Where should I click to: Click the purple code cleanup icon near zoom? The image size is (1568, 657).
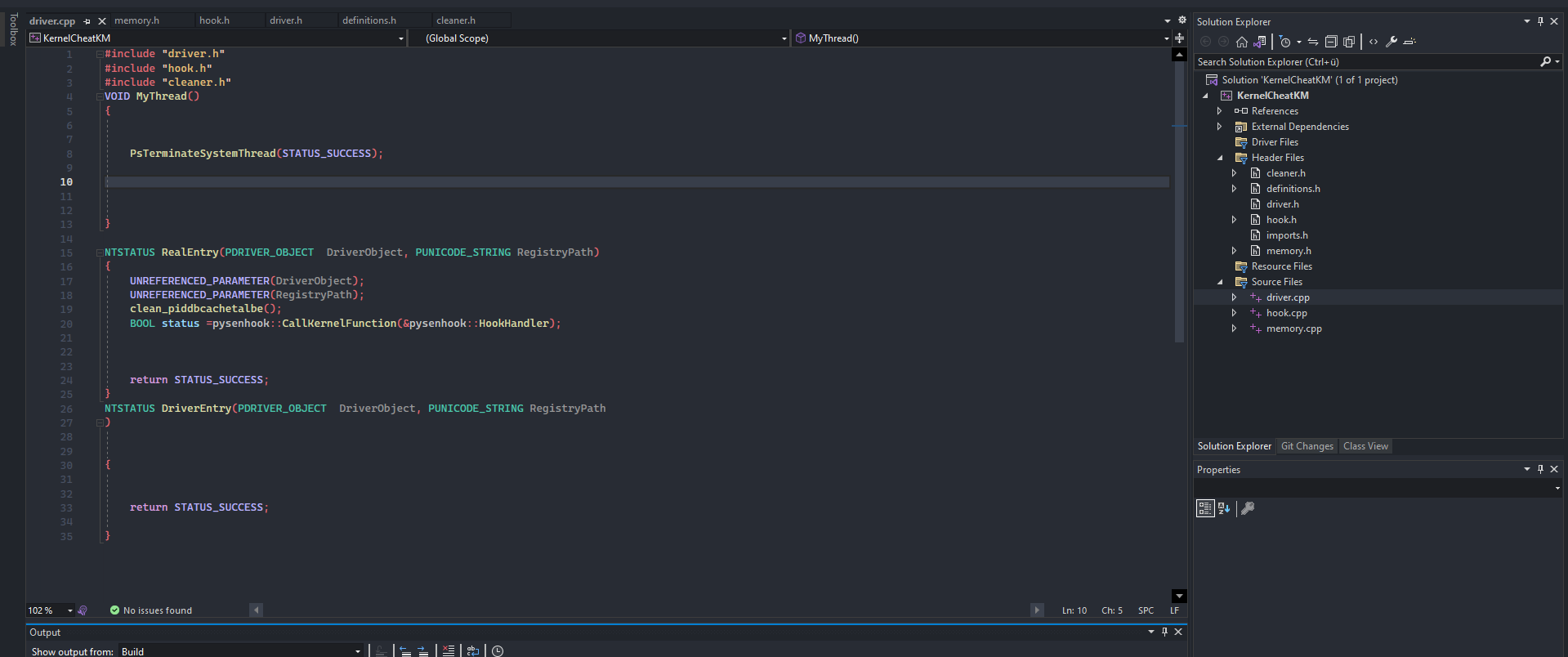[83, 610]
